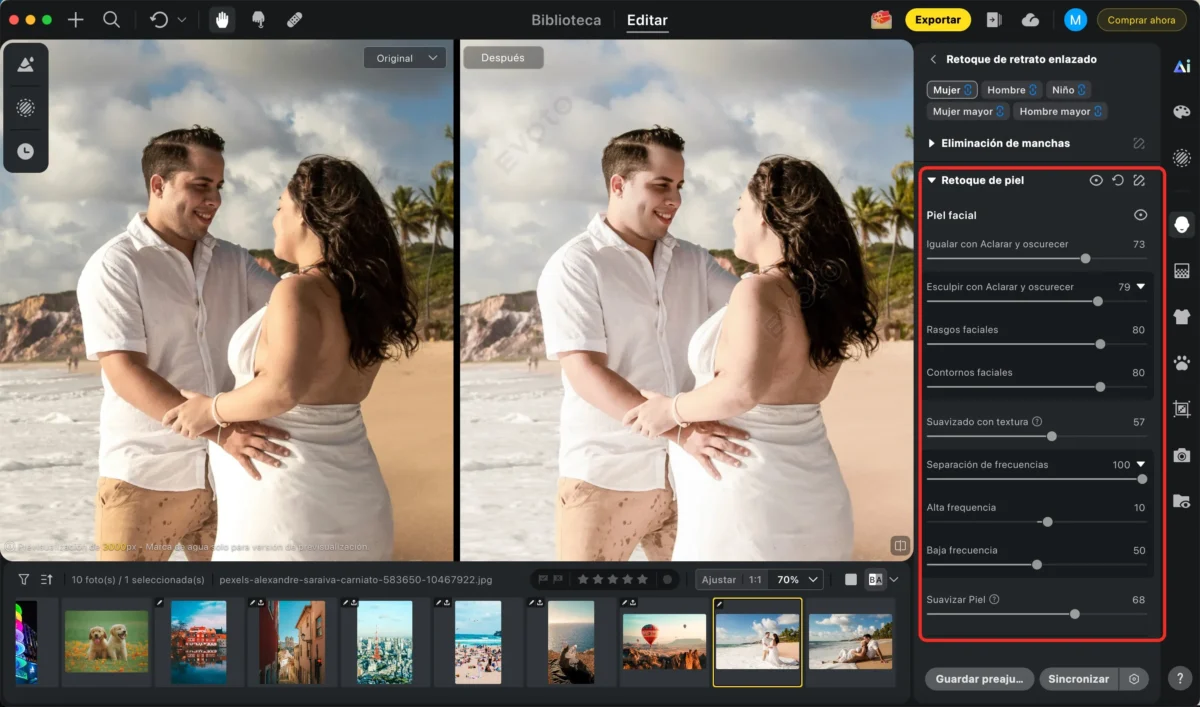Choose the bandage healing tool
1200x707 pixels.
pyautogui.click(x=294, y=20)
